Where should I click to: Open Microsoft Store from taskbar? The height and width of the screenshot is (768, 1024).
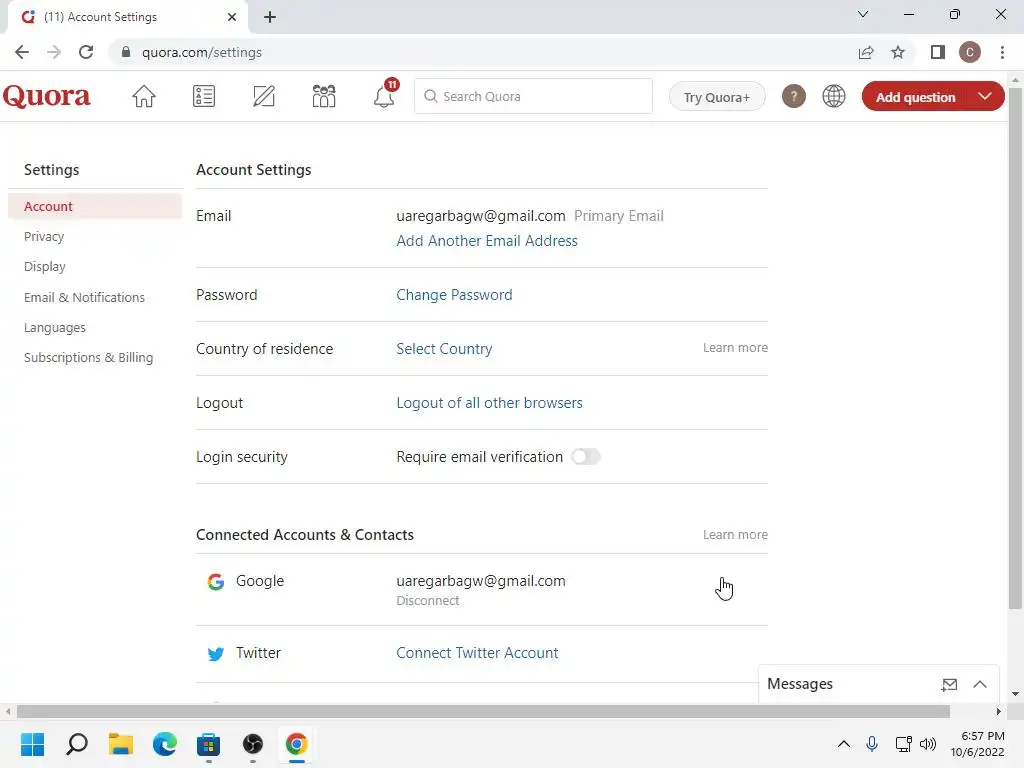click(x=208, y=744)
